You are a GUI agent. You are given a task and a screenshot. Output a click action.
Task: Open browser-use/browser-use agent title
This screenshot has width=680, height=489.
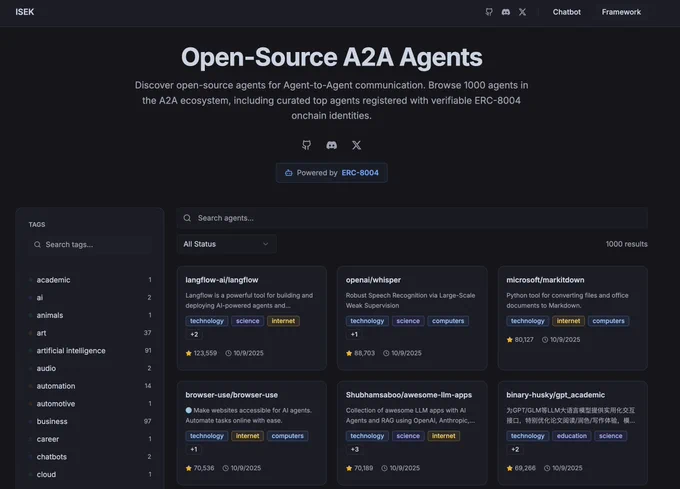(232, 395)
